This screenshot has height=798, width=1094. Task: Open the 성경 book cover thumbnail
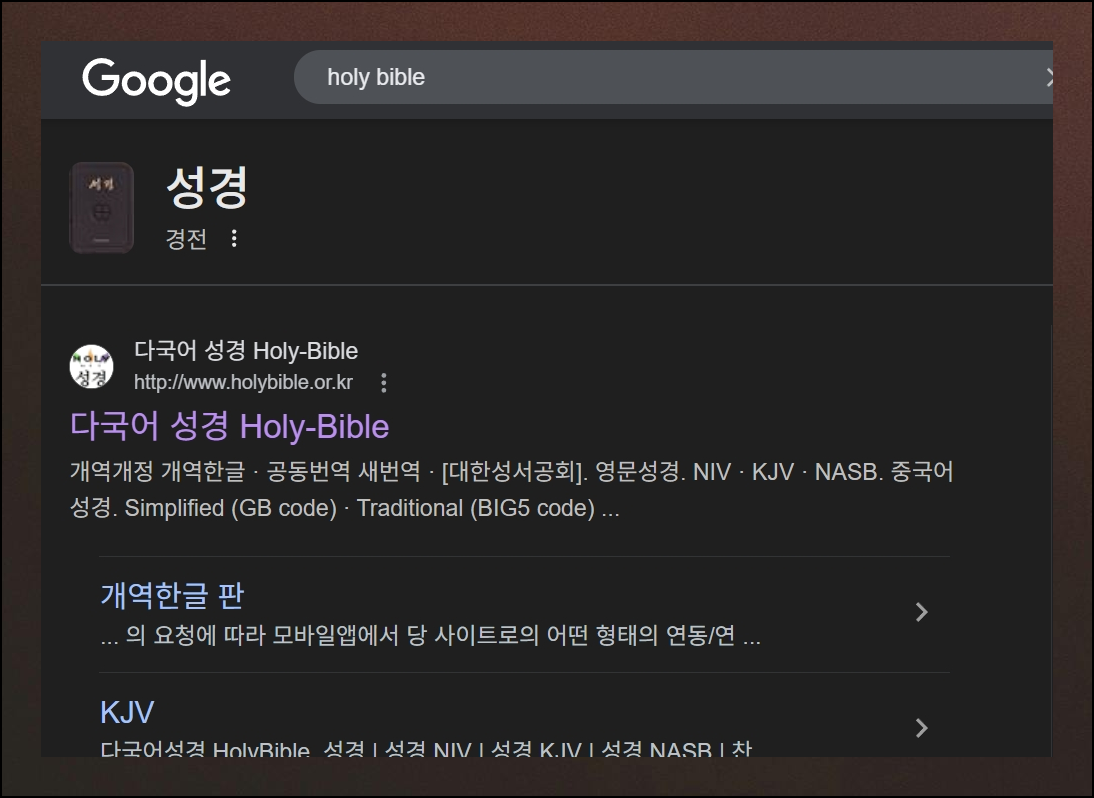[x=102, y=207]
